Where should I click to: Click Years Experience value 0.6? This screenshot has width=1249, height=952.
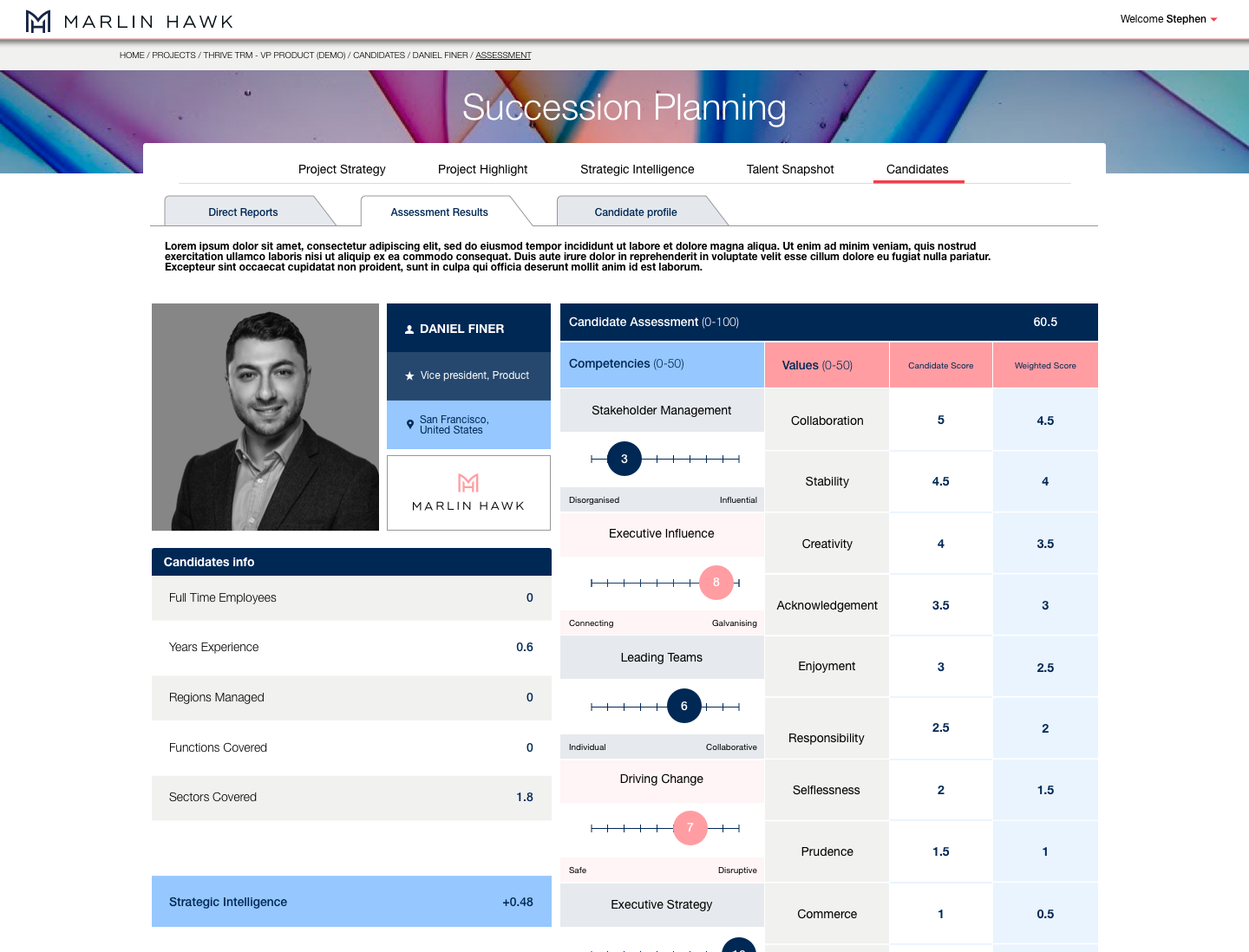(x=525, y=647)
